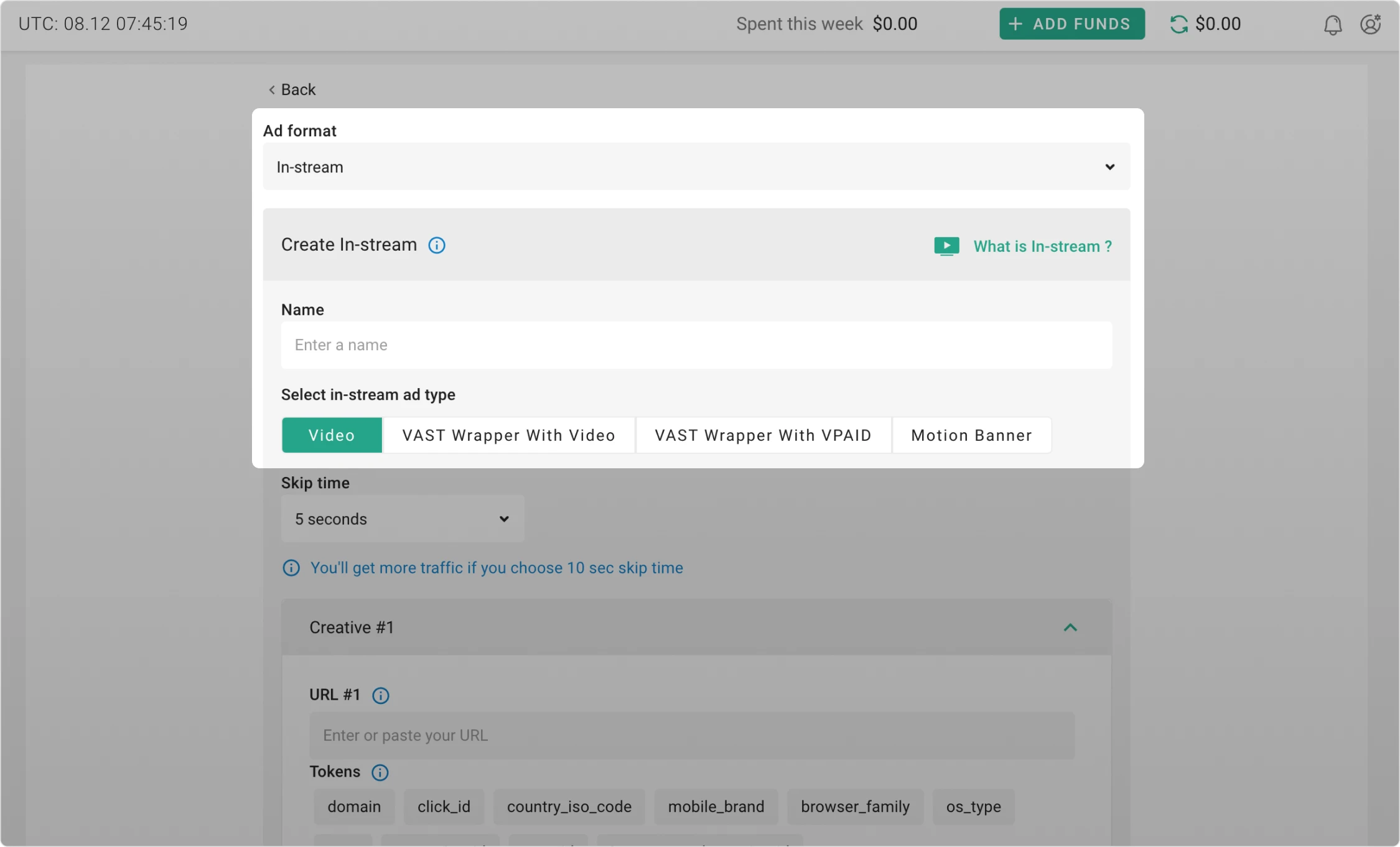
Task: Go Back to the previous page
Action: (292, 90)
